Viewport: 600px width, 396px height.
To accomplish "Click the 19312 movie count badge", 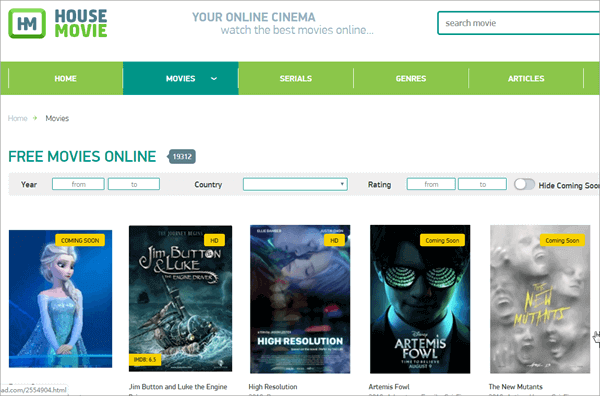I will coord(181,156).
